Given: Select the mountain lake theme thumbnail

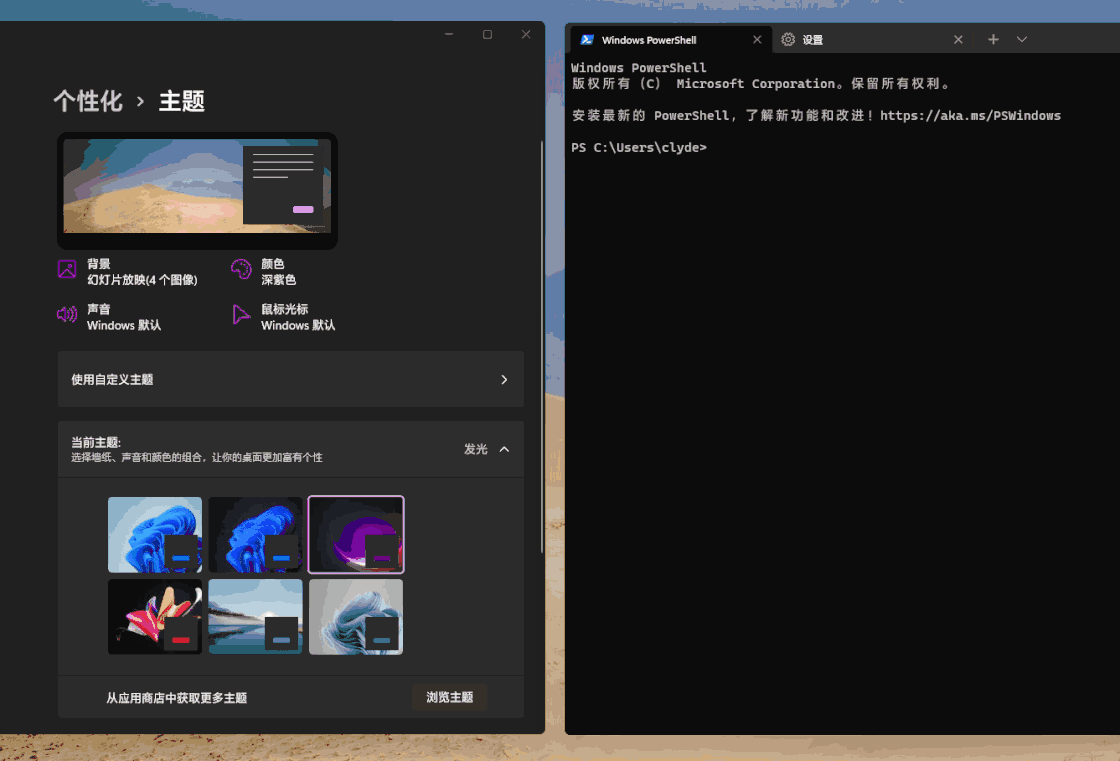Looking at the screenshot, I should click(255, 616).
